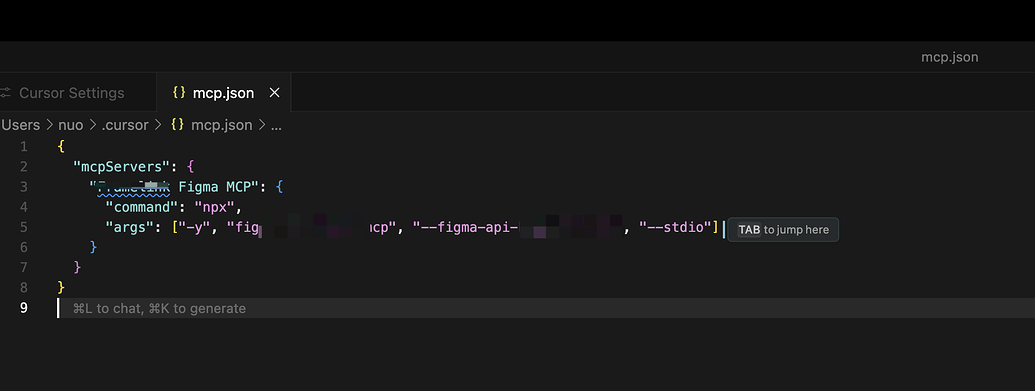Open the Users breadcrumb segment

[20, 125]
